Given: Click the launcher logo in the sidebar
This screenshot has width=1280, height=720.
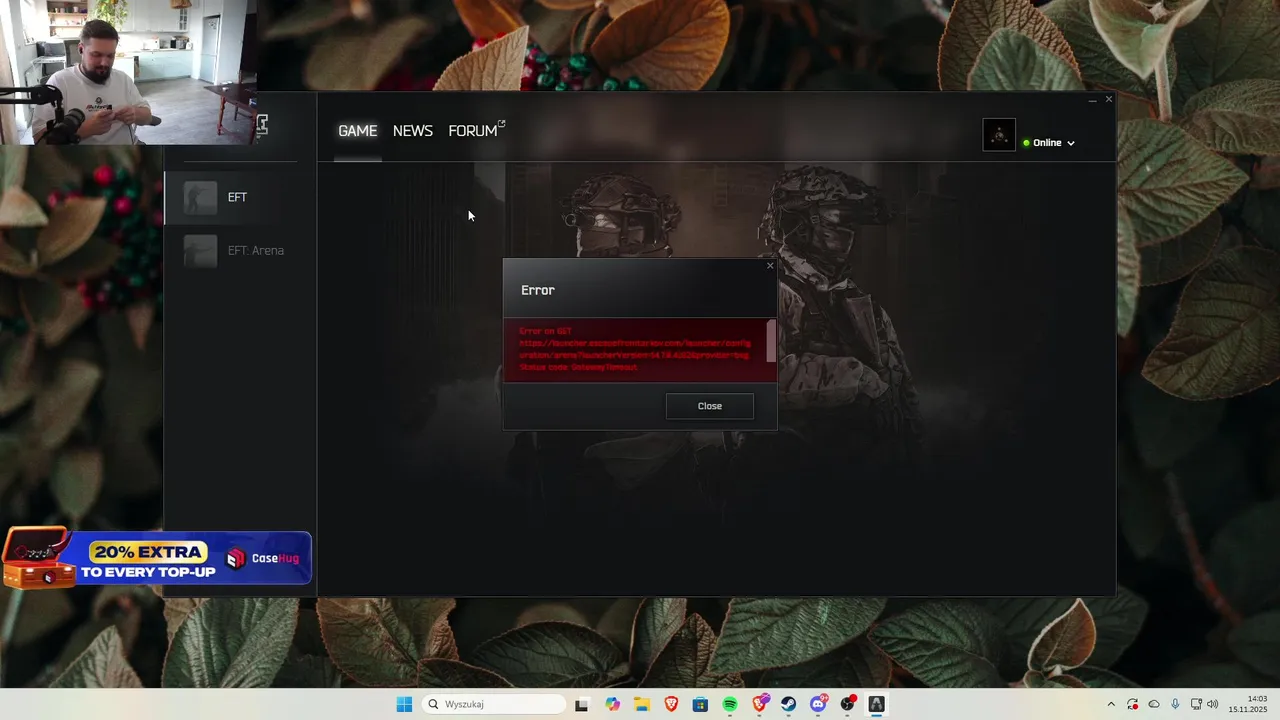Looking at the screenshot, I should [262, 125].
